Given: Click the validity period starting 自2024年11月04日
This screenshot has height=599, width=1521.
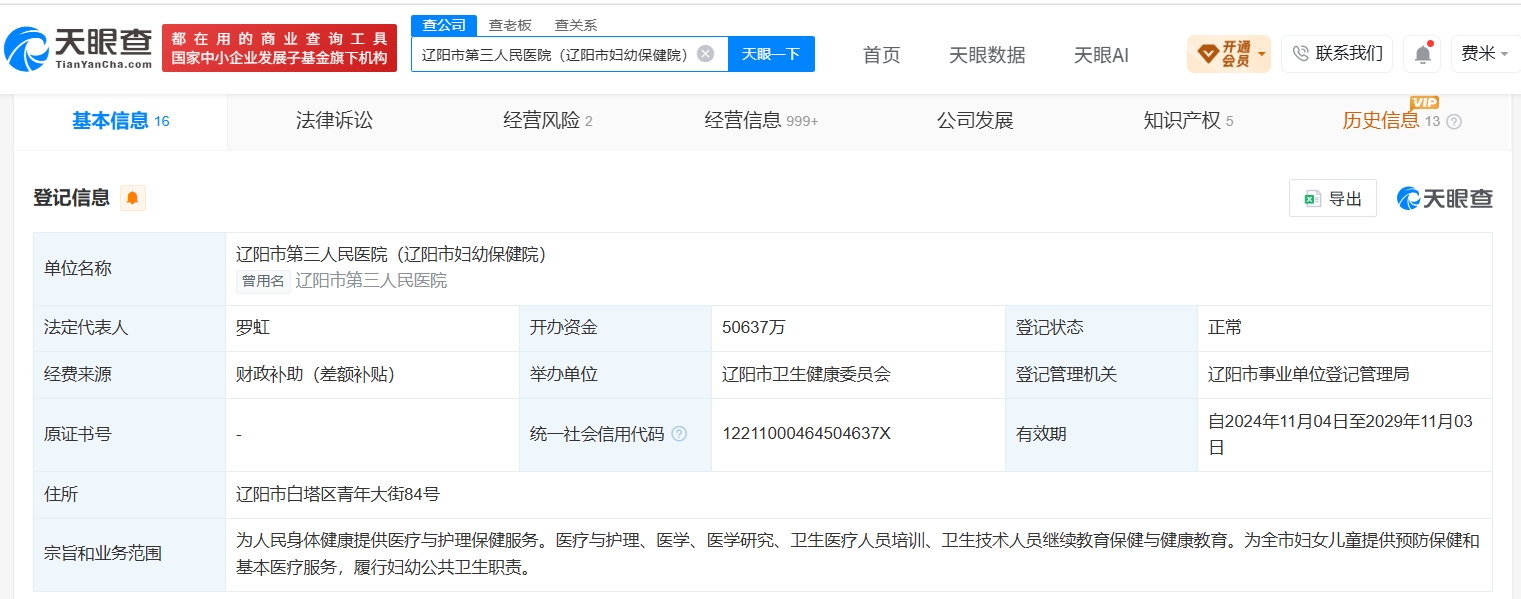Looking at the screenshot, I should (x=1340, y=434).
